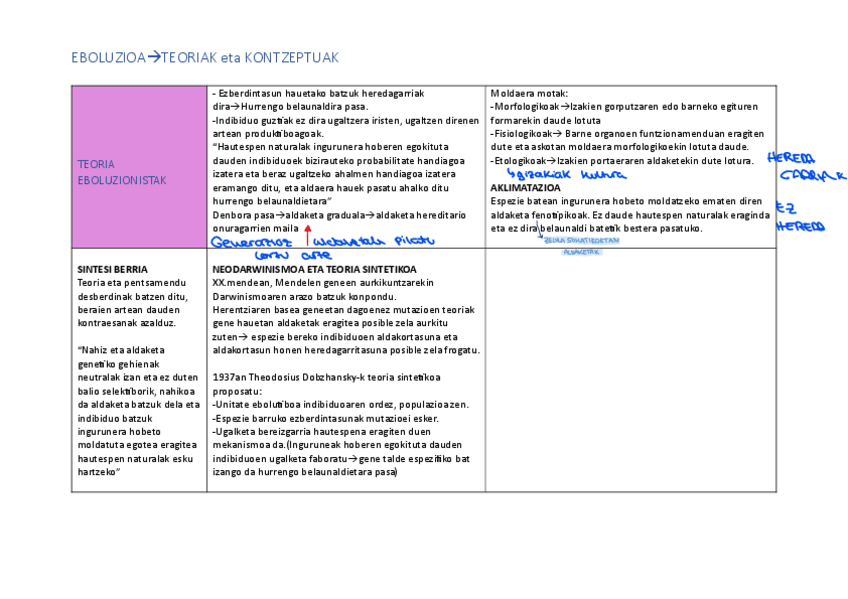Image resolution: width=848 pixels, height=599 pixels.
Task: Select '-Espezie barruko ezberdintasunak mutazioei esker.' line
Action: tap(326, 418)
